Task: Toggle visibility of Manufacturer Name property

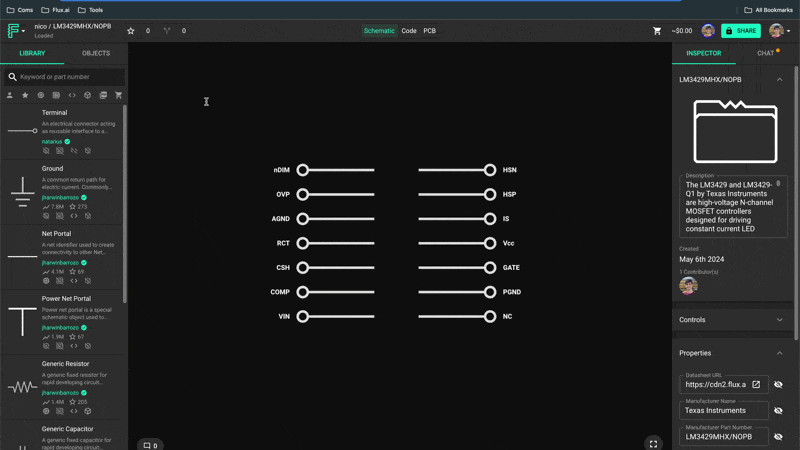Action: (x=778, y=411)
